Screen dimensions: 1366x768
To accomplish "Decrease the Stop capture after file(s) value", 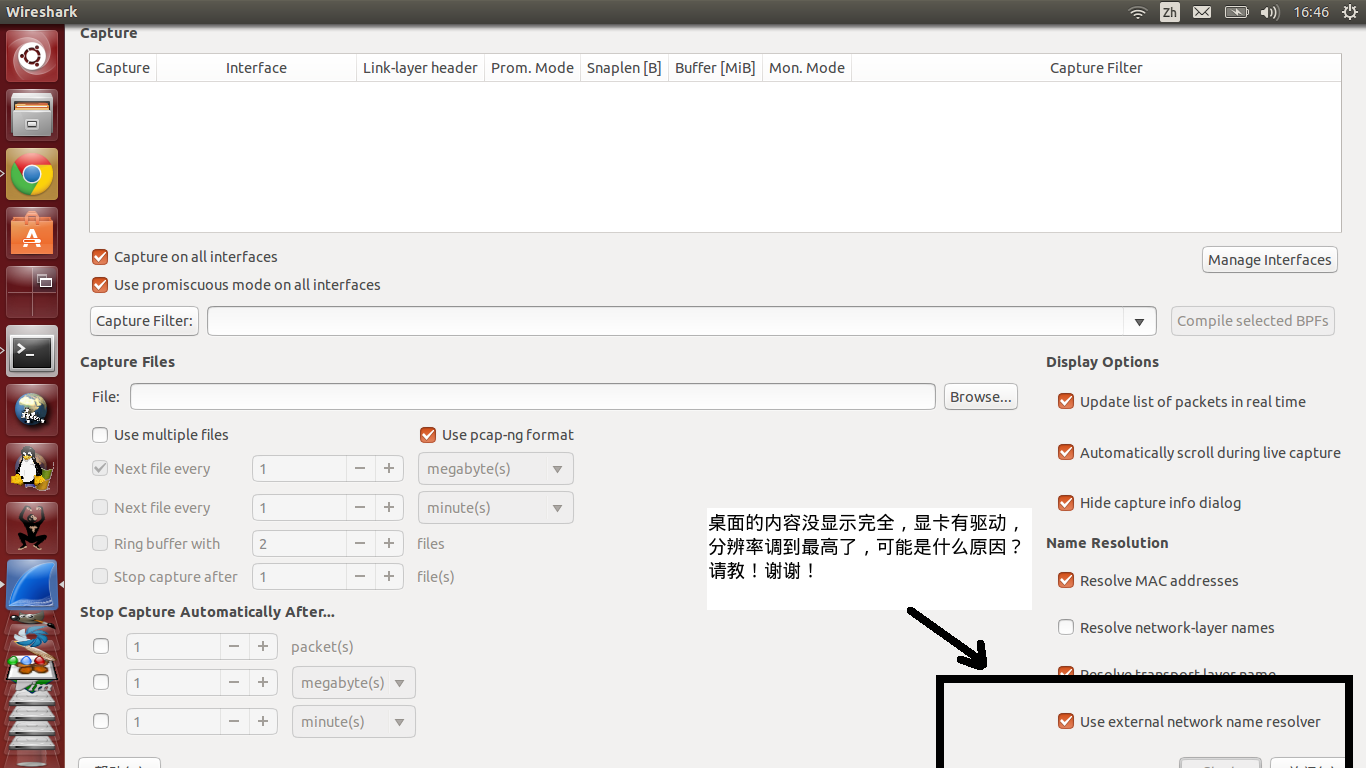I will tap(360, 577).
